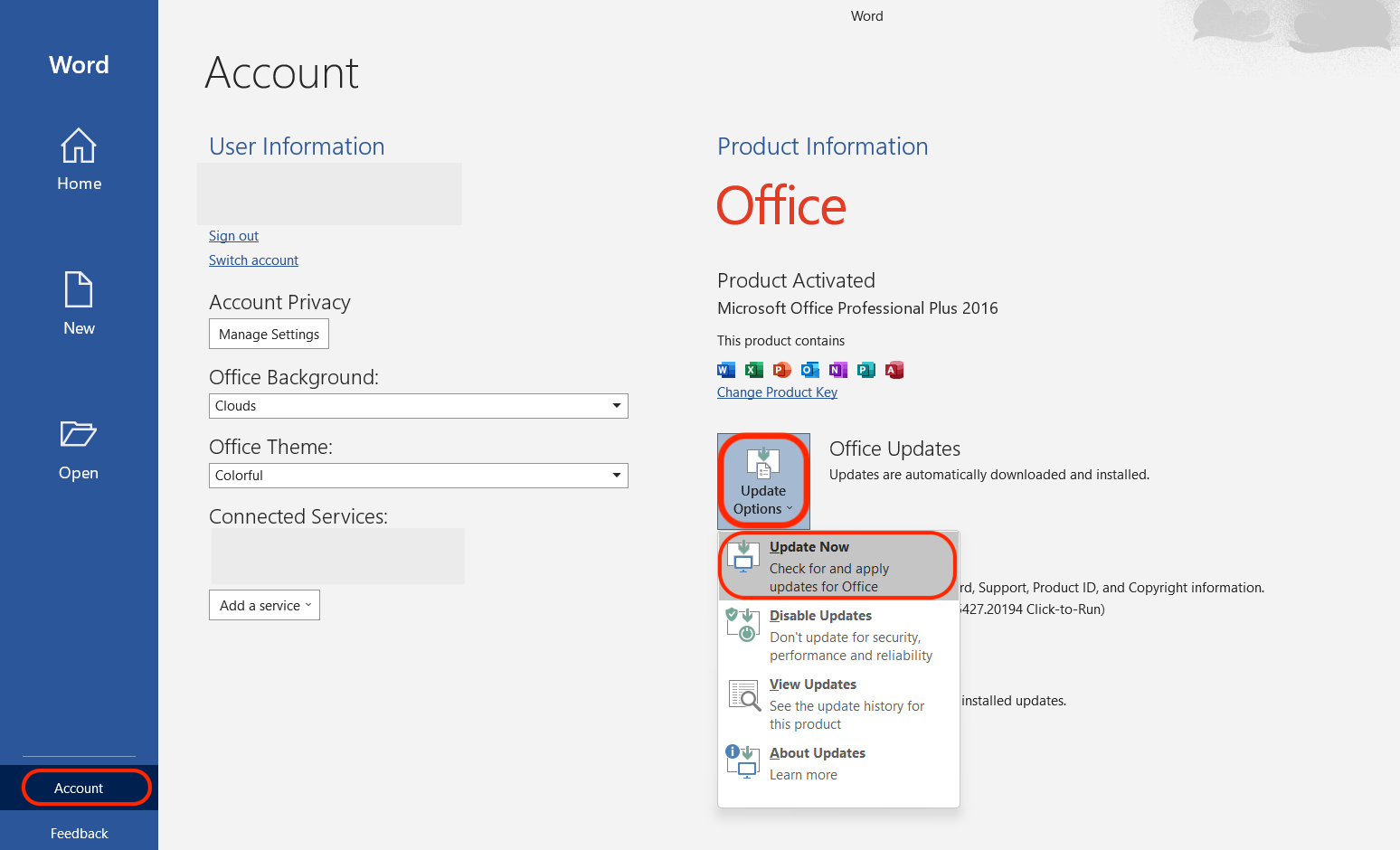Click the View Updates magnifier icon
Viewport: 1400px width, 850px height.
click(x=744, y=695)
